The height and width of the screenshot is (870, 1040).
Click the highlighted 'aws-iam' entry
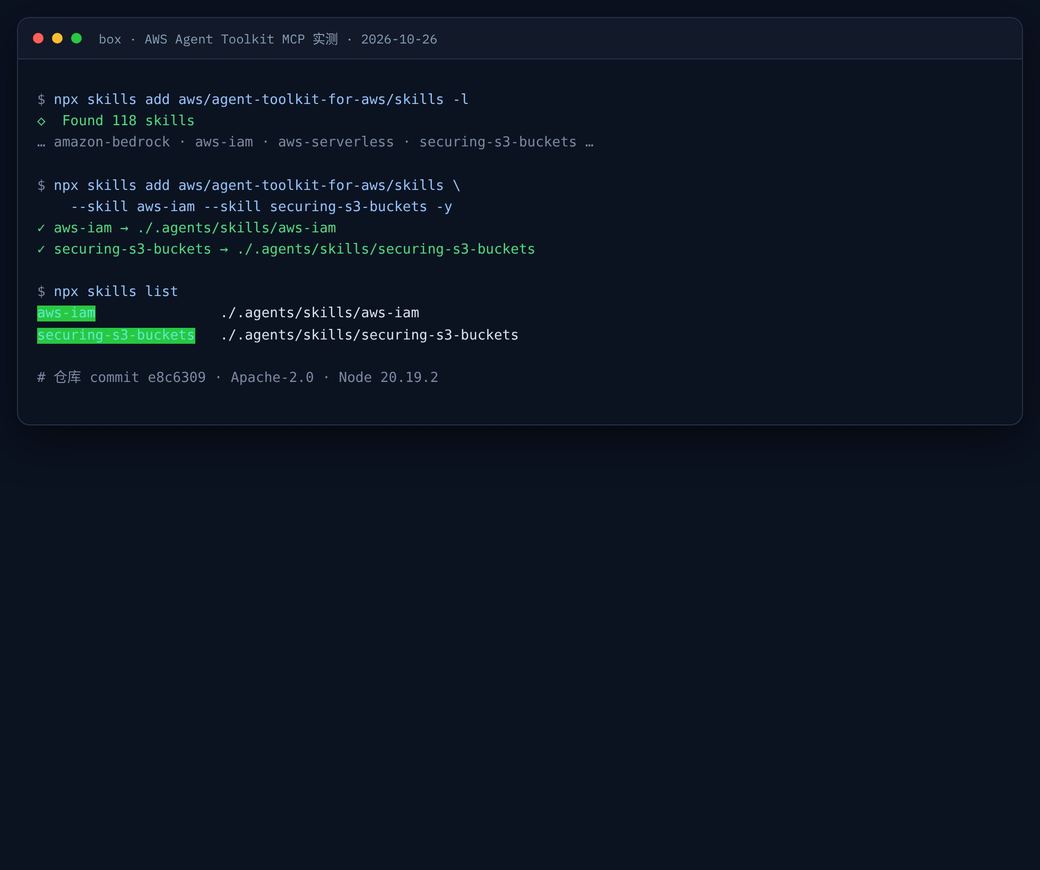pos(66,313)
